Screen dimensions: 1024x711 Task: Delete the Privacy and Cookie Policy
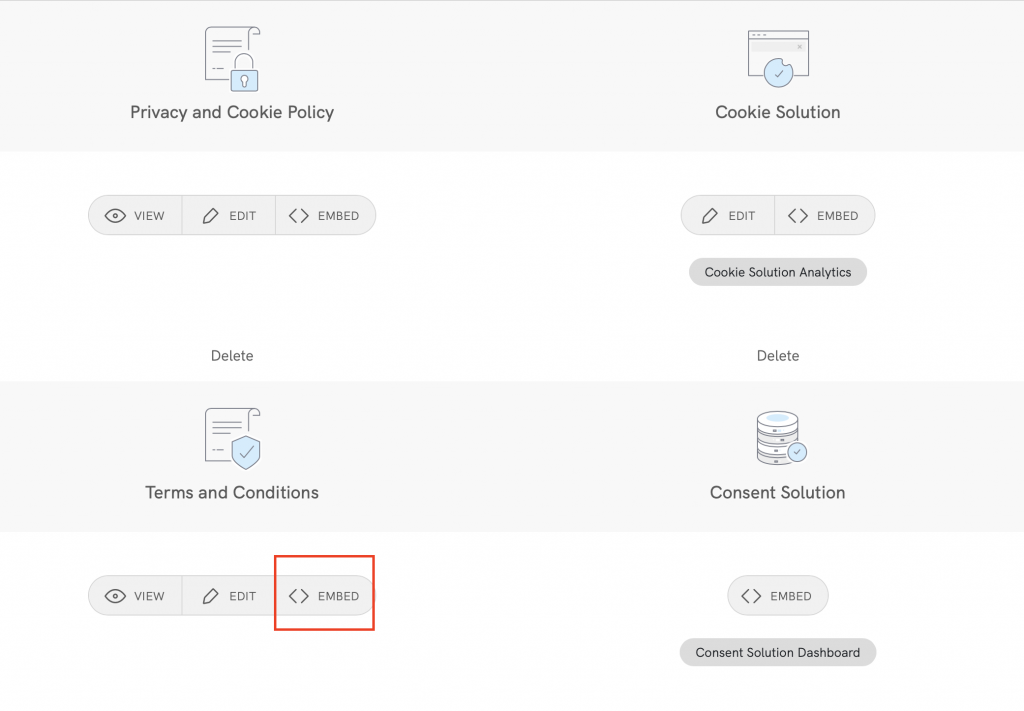tap(232, 355)
